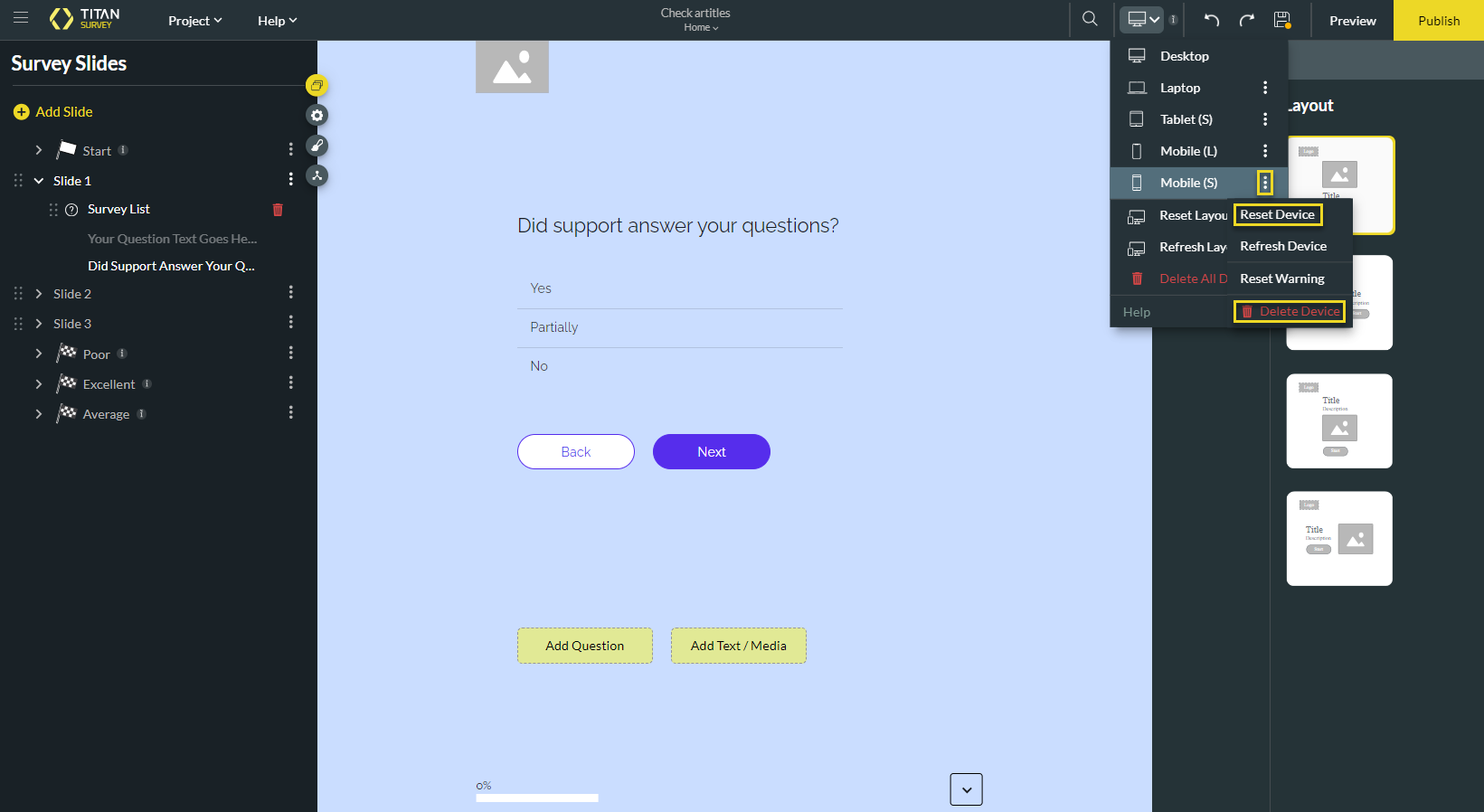Click the save disk icon

[x=1281, y=20]
